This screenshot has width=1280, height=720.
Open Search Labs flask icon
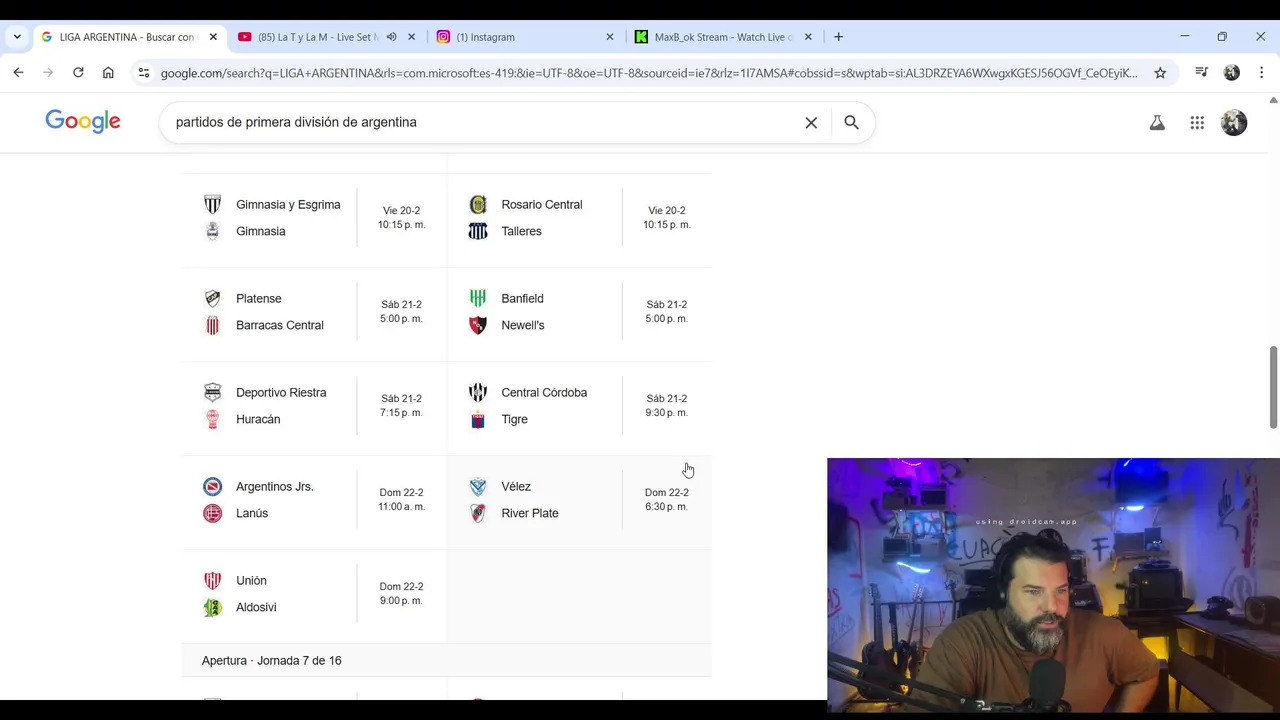(1157, 122)
